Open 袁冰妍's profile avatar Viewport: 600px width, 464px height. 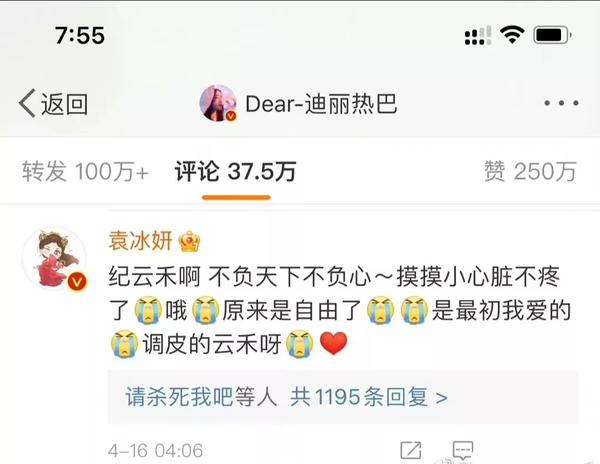click(x=54, y=258)
